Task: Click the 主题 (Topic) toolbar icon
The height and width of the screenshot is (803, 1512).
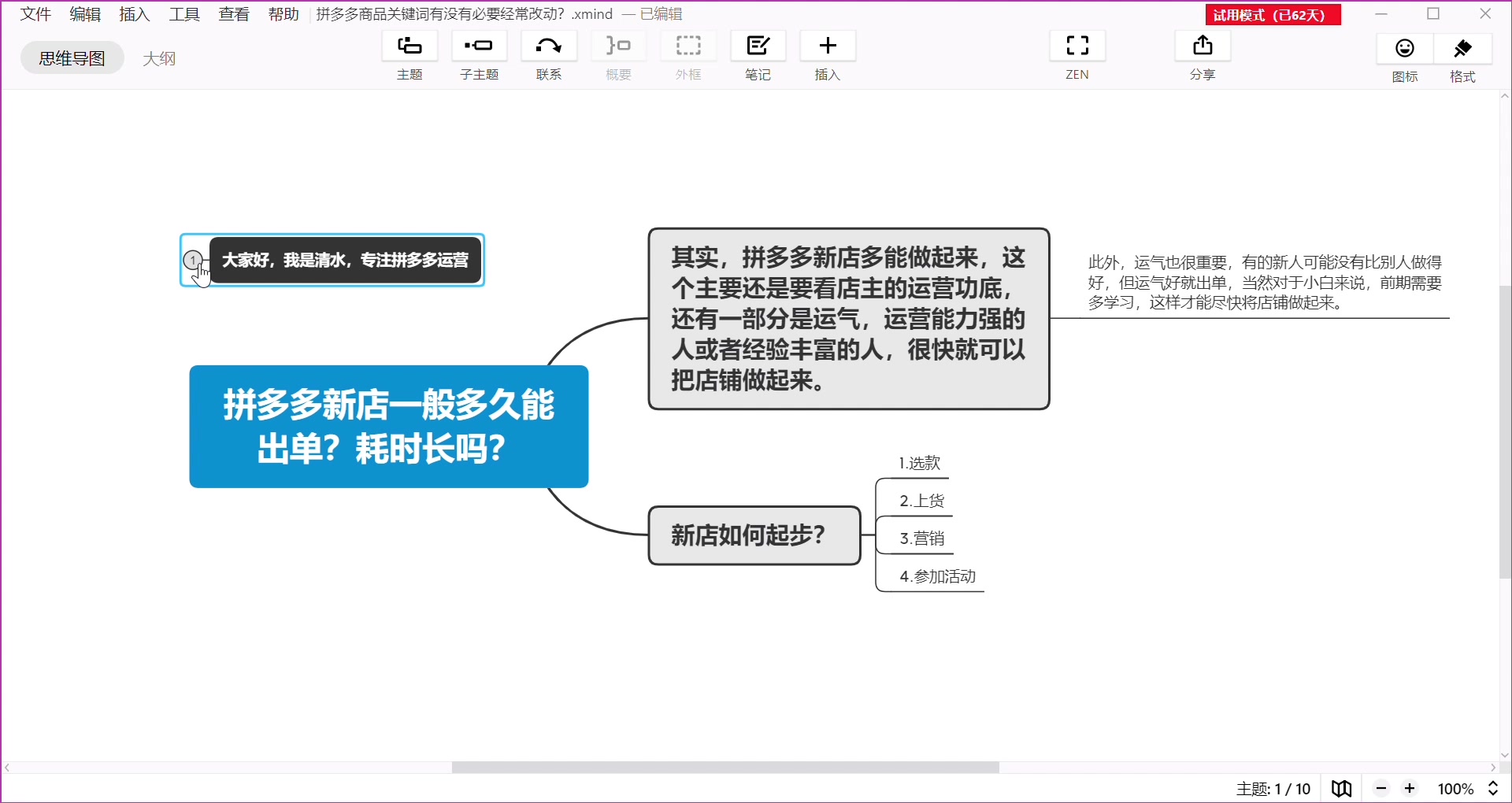Action: click(409, 46)
